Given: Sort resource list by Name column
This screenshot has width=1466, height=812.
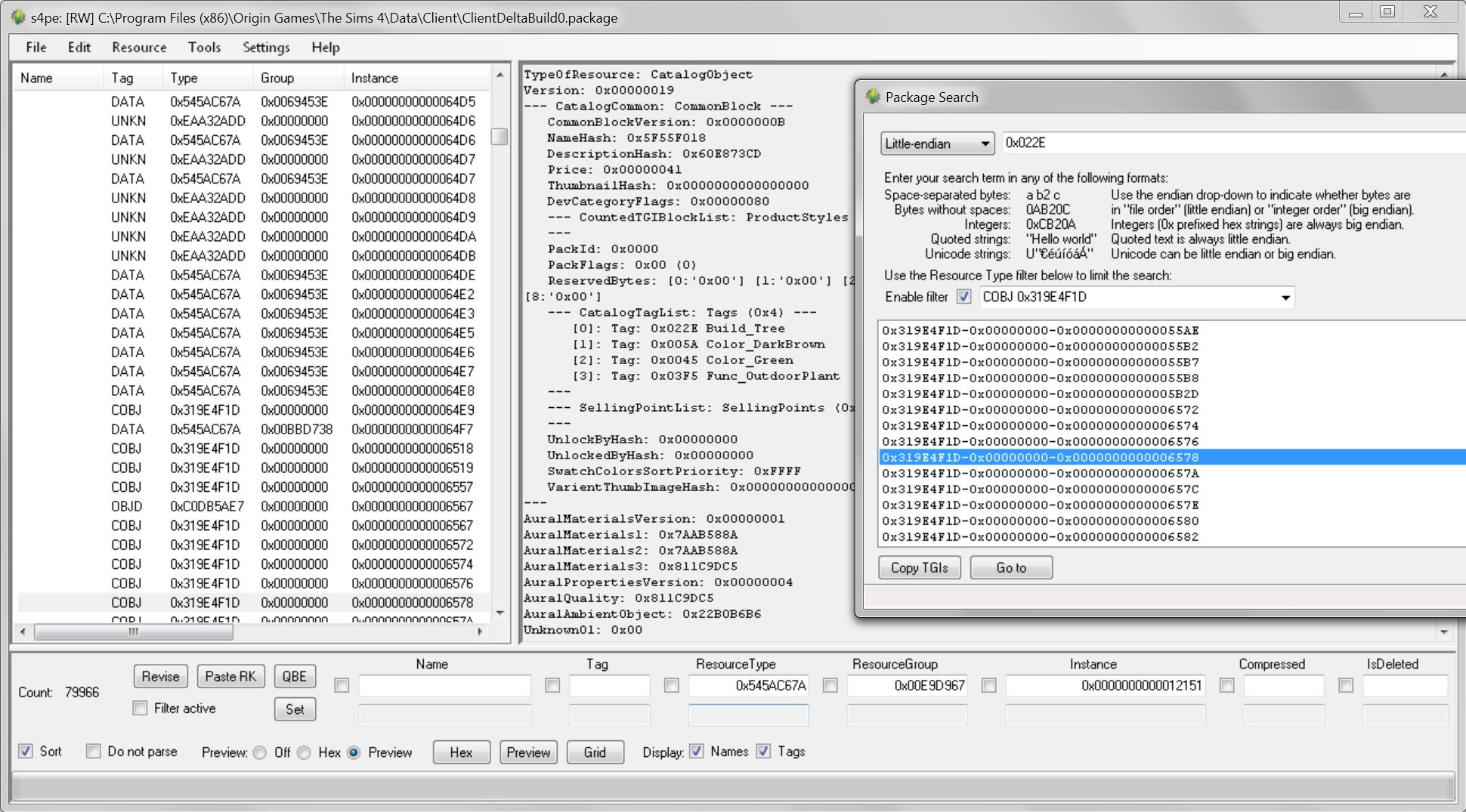Looking at the screenshot, I should pos(58,78).
